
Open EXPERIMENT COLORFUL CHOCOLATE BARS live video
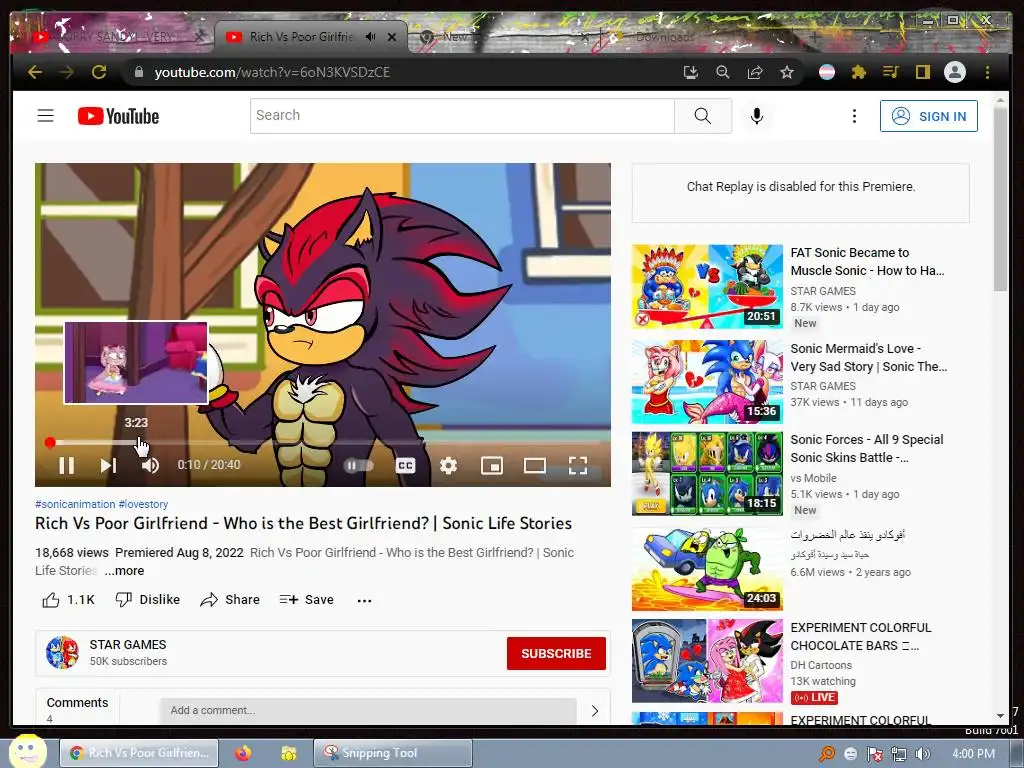[x=707, y=661]
